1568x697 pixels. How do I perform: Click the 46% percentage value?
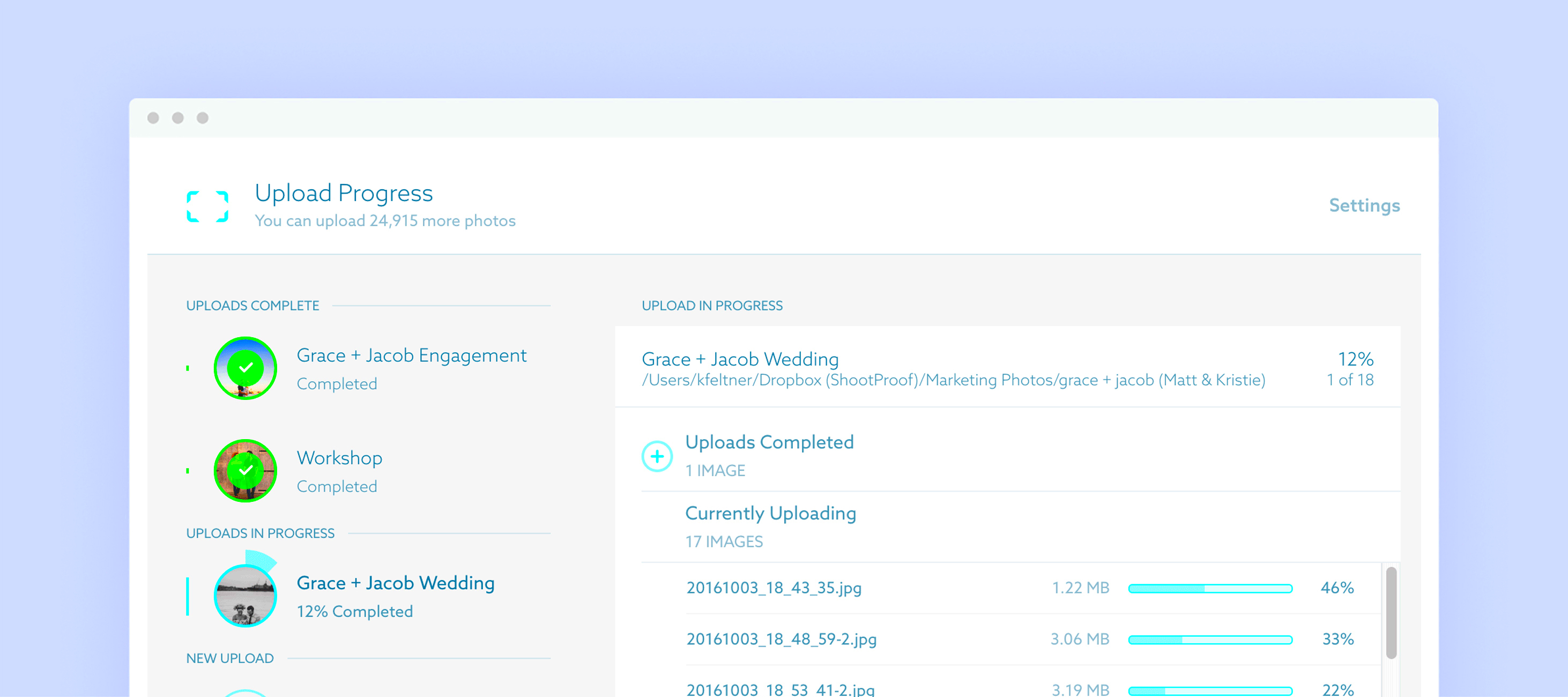click(x=1337, y=588)
